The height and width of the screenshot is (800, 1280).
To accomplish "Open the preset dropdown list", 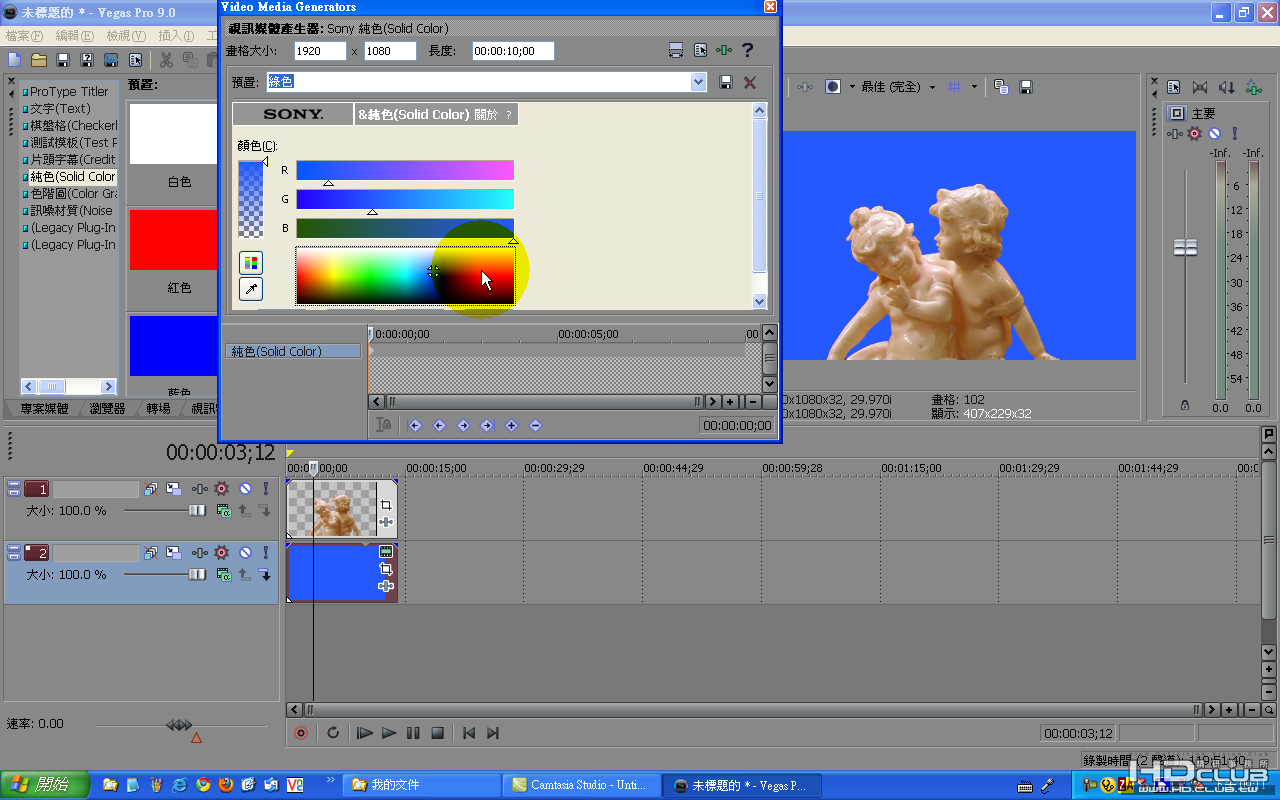I will [698, 82].
